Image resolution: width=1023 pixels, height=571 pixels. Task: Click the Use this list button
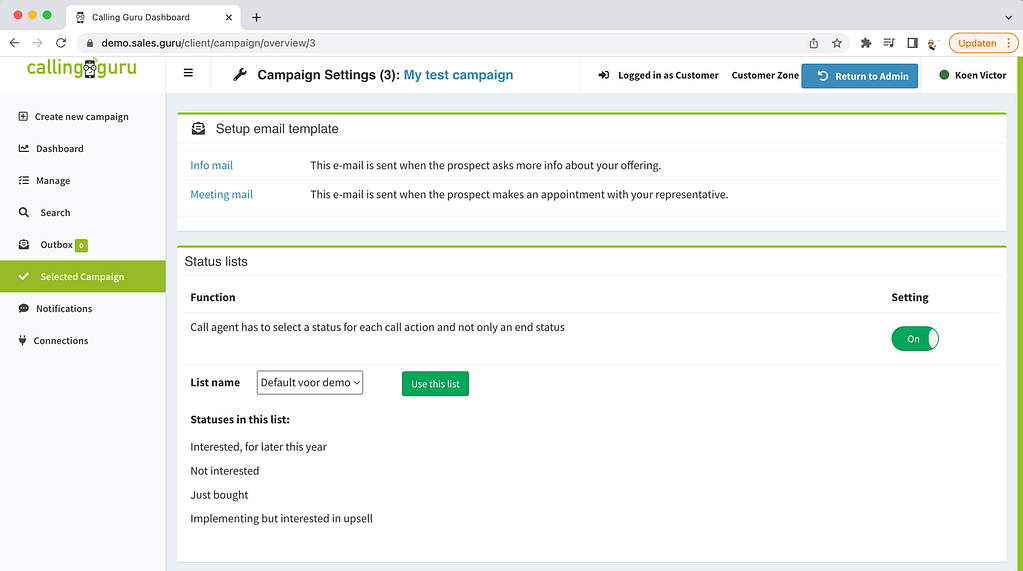click(x=435, y=384)
